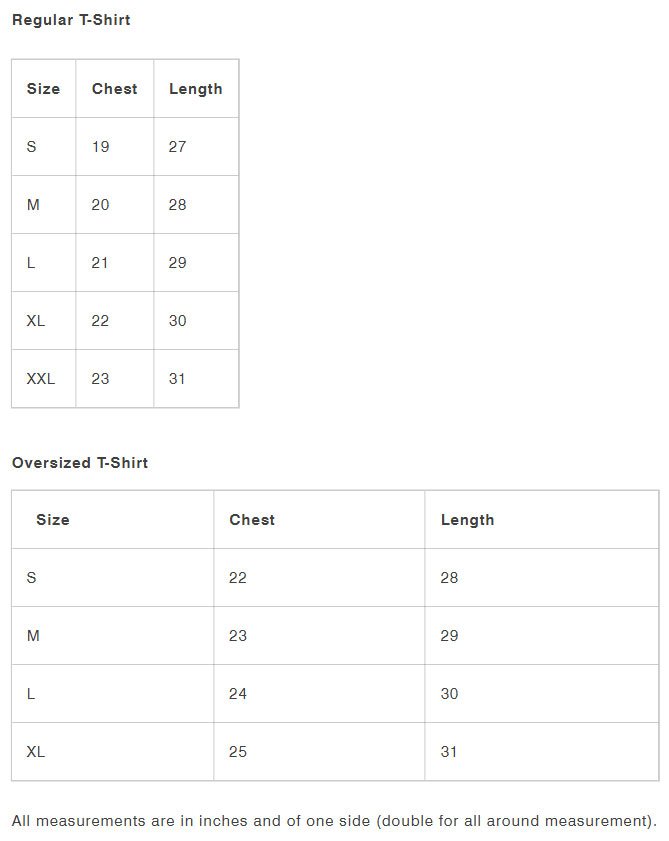The image size is (669, 841).
Task: Click Chest header in Regular T-Shirt table
Action: tap(114, 89)
